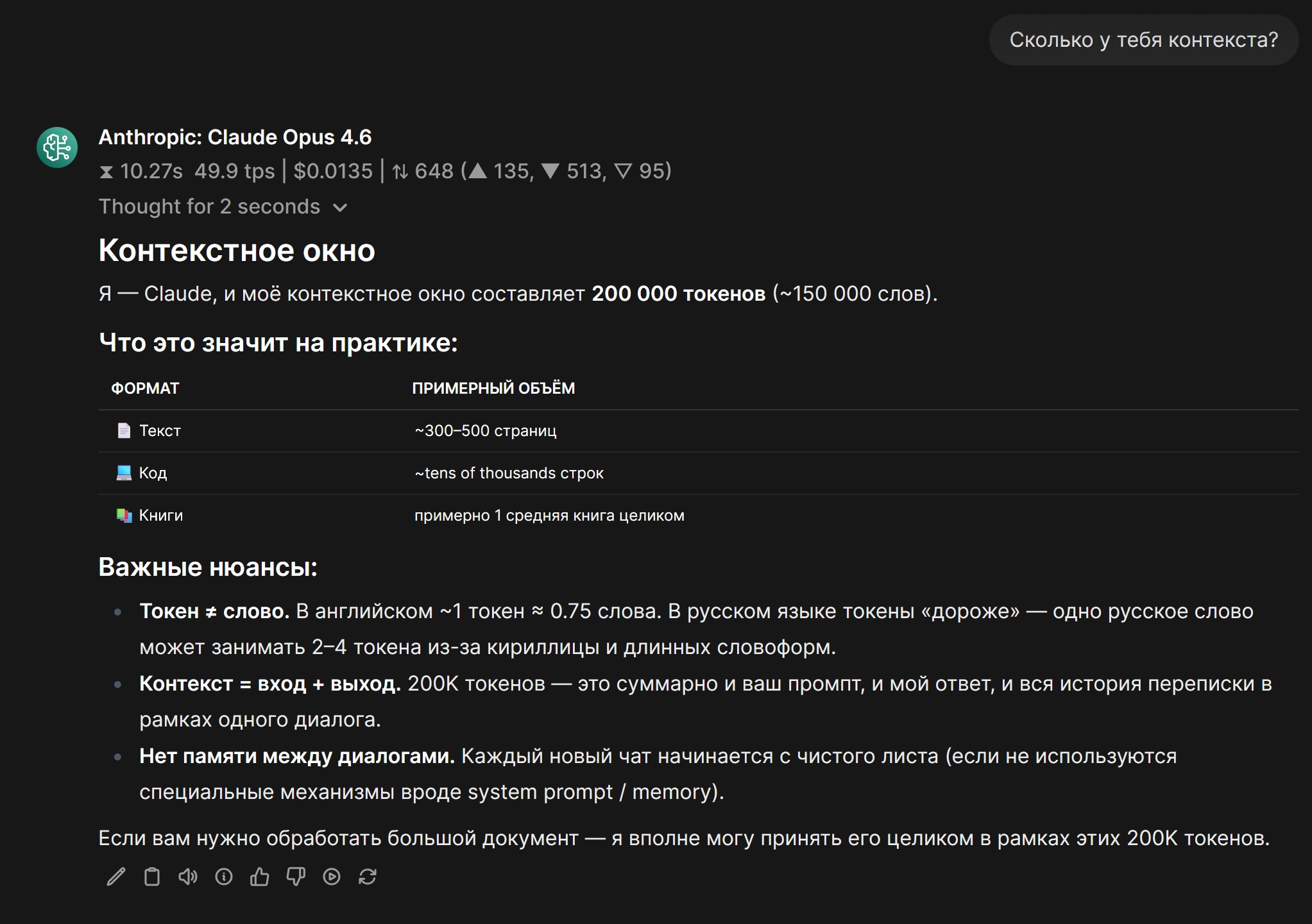Toggle thumbs down on the response
Screen dimensions: 1312x924
[x=296, y=877]
